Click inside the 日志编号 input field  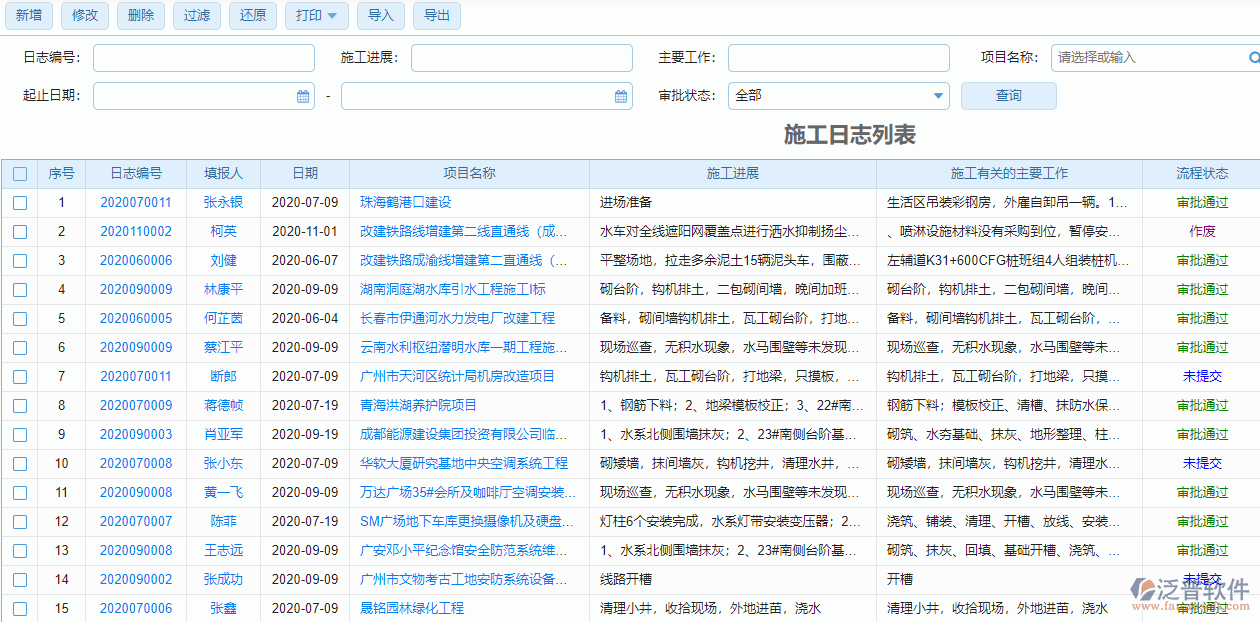coord(203,58)
